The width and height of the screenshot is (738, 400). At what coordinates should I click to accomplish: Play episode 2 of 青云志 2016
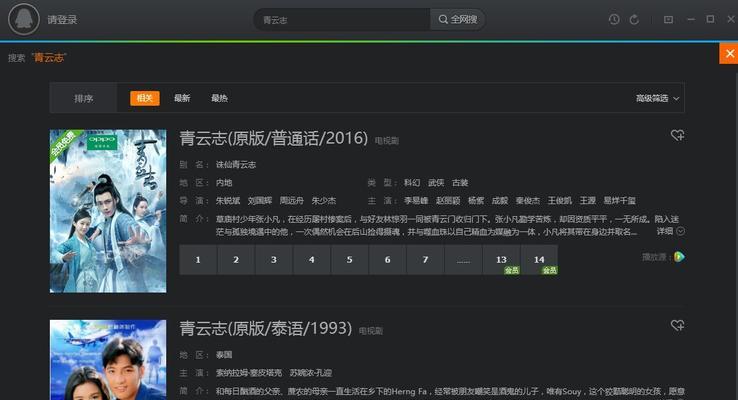236,259
